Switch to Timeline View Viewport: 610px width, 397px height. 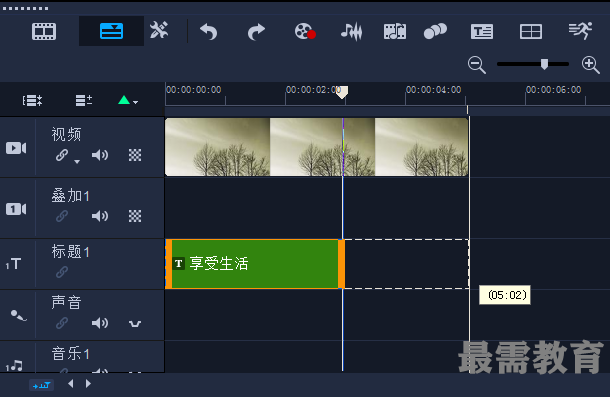tap(111, 31)
